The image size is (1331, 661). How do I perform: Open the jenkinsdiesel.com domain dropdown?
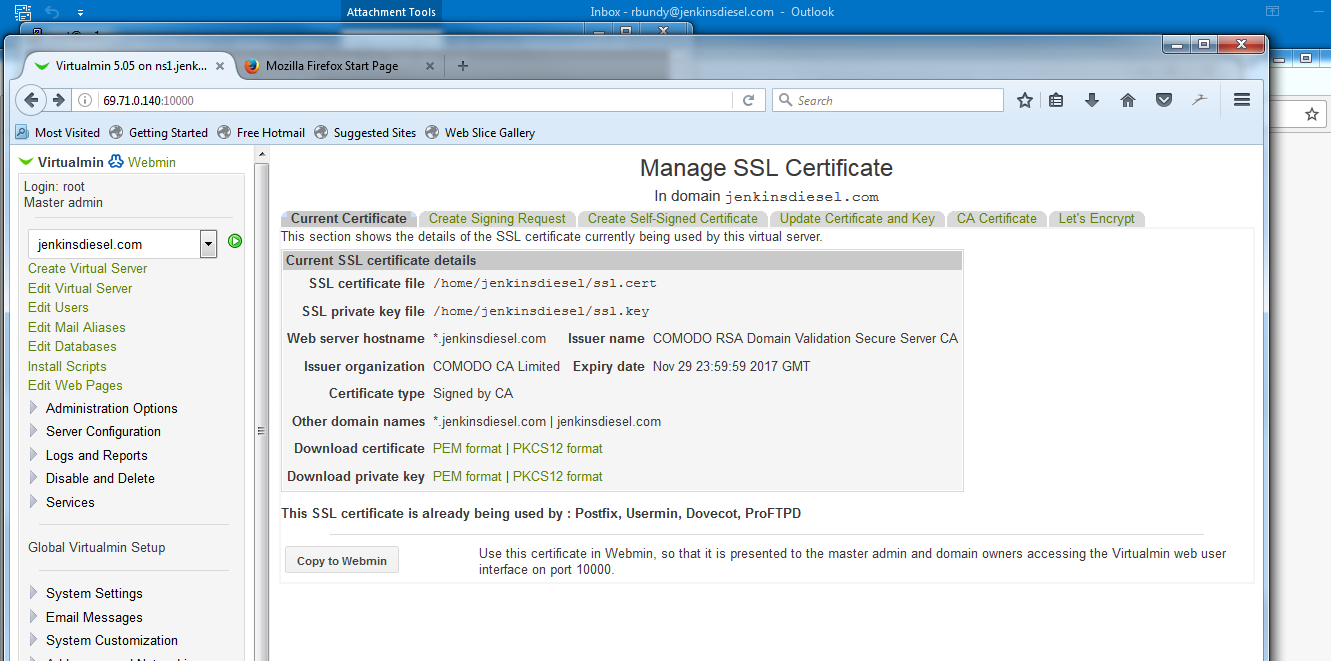point(209,244)
